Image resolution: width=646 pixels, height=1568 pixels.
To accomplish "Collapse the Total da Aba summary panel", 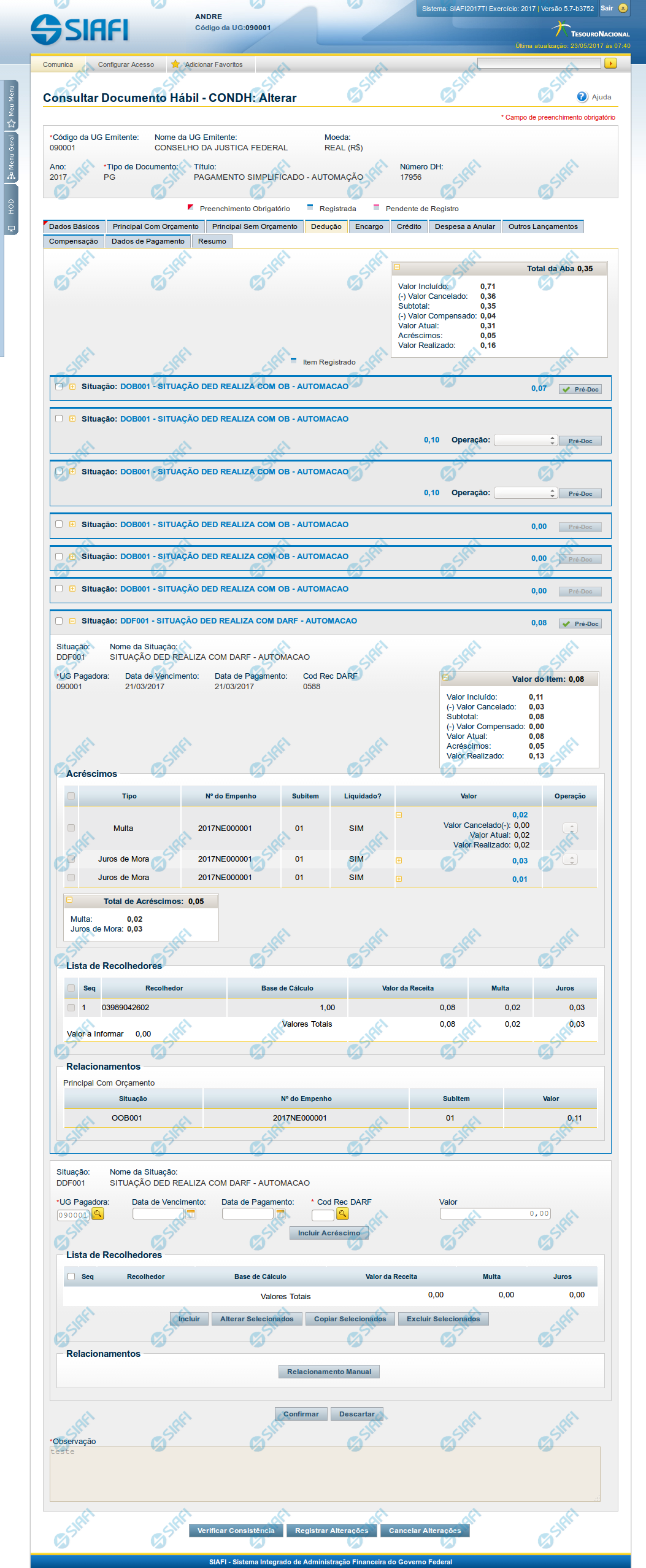I will pyautogui.click(x=397, y=268).
